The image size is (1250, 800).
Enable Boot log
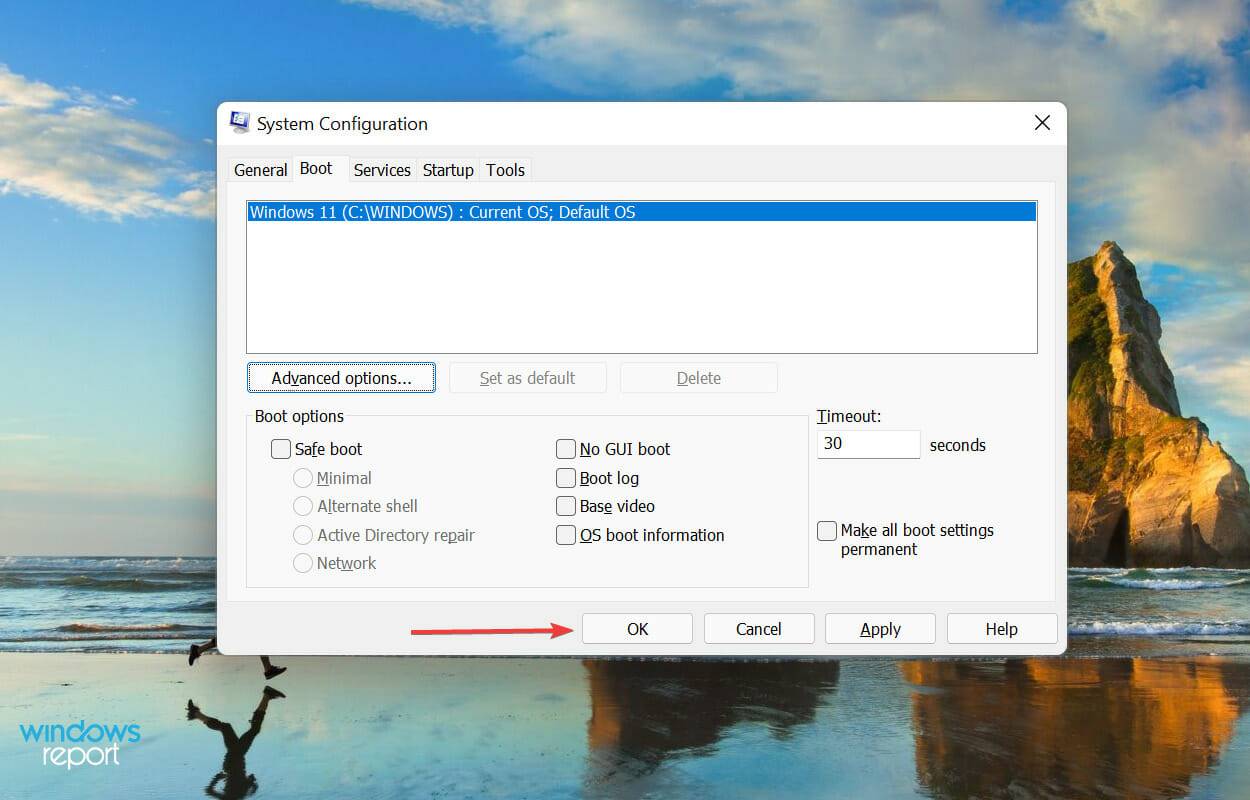[566, 478]
